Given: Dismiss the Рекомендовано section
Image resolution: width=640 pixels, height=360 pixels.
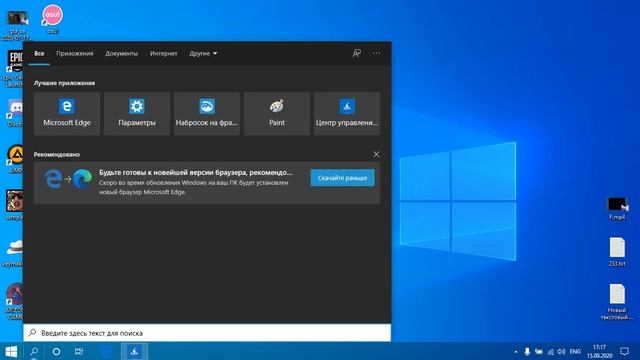Looking at the screenshot, I should [x=376, y=154].
